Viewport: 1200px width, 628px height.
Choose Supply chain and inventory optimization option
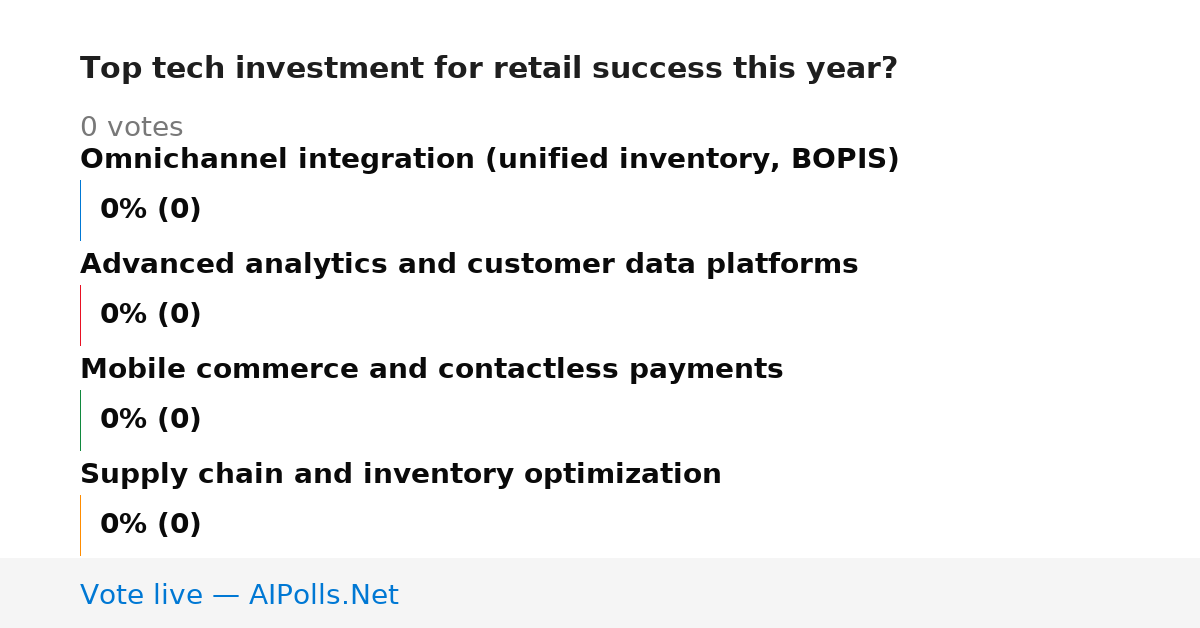400,475
